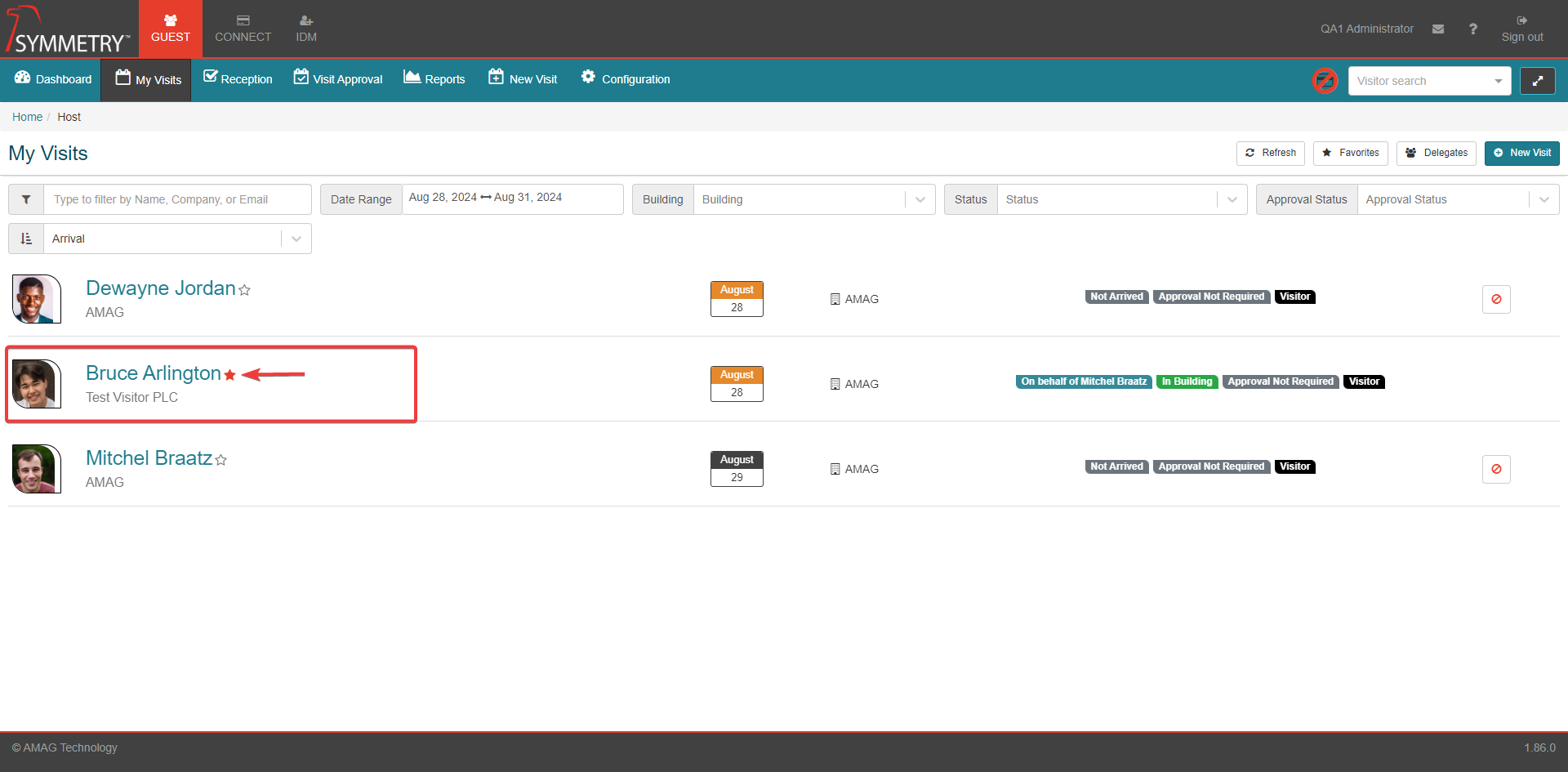This screenshot has height=772, width=1568.
Task: Follow the Home breadcrumb link
Action: pyautogui.click(x=27, y=117)
